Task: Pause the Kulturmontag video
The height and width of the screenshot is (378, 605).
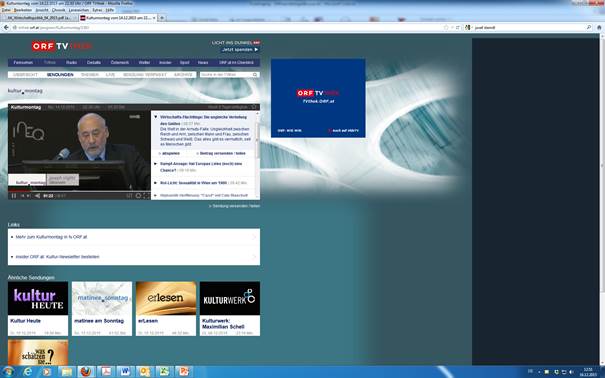Action: [14, 196]
